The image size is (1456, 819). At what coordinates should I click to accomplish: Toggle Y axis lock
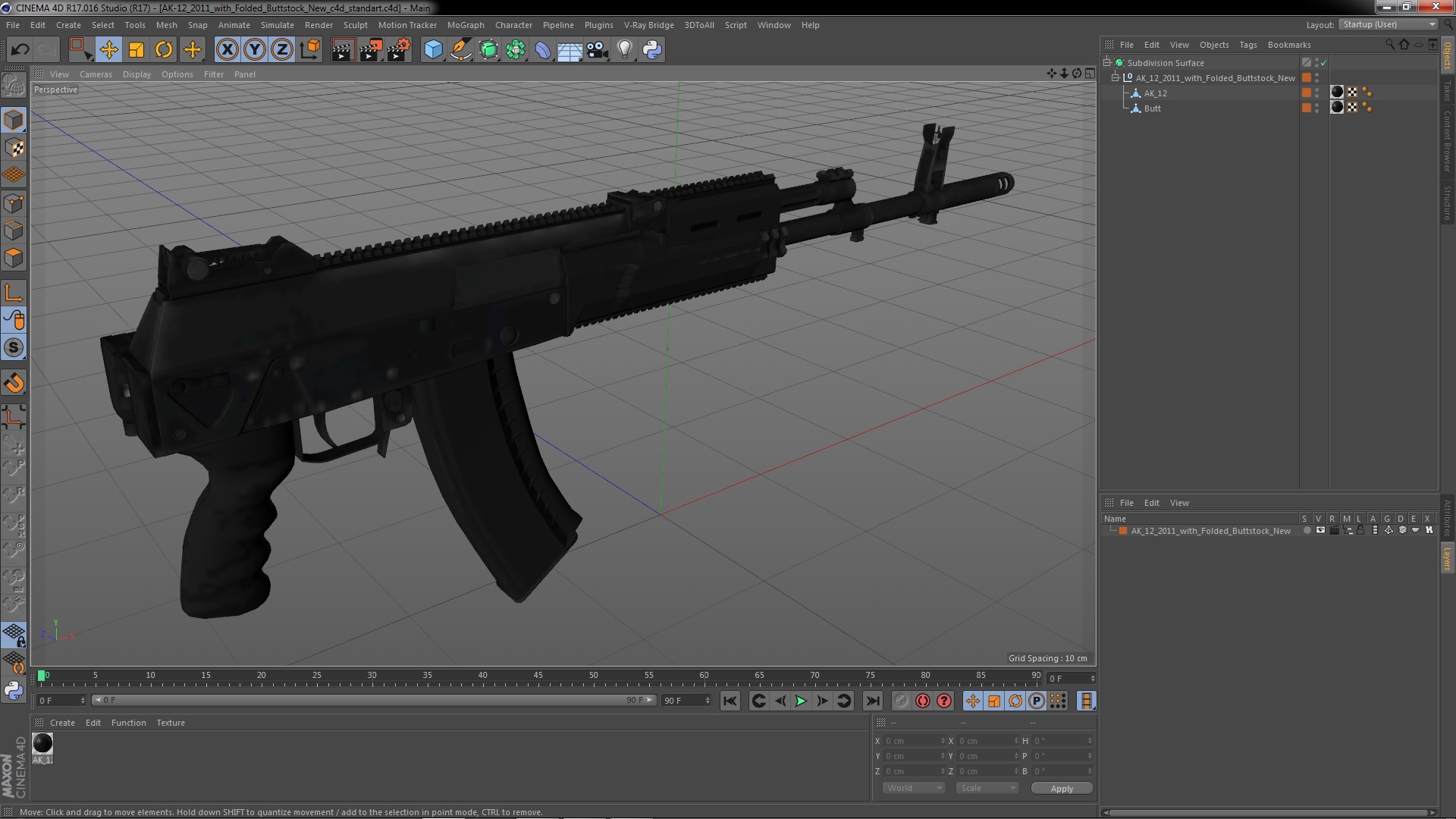pyautogui.click(x=255, y=50)
